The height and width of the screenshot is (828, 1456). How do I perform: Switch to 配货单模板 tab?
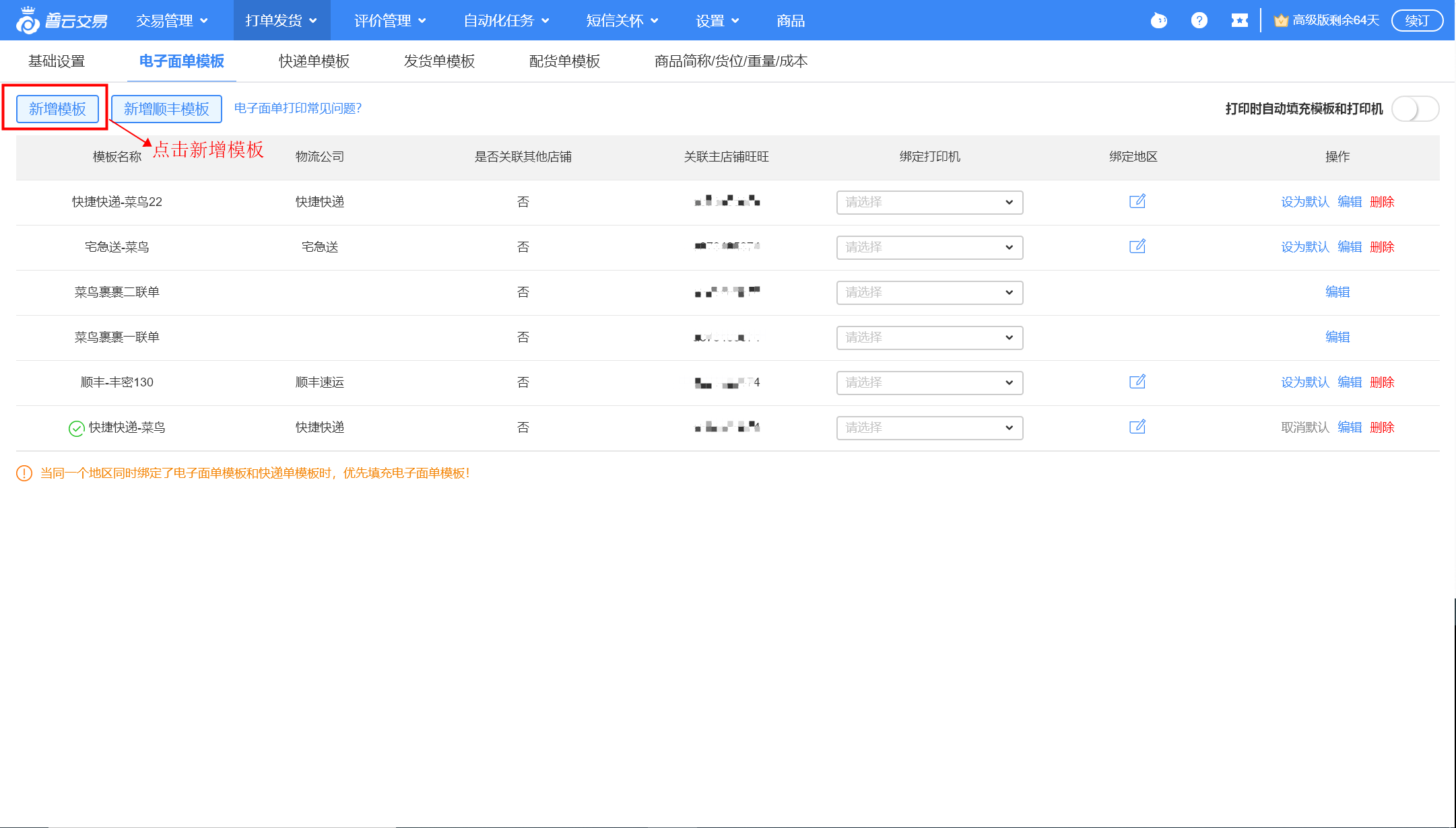[564, 61]
